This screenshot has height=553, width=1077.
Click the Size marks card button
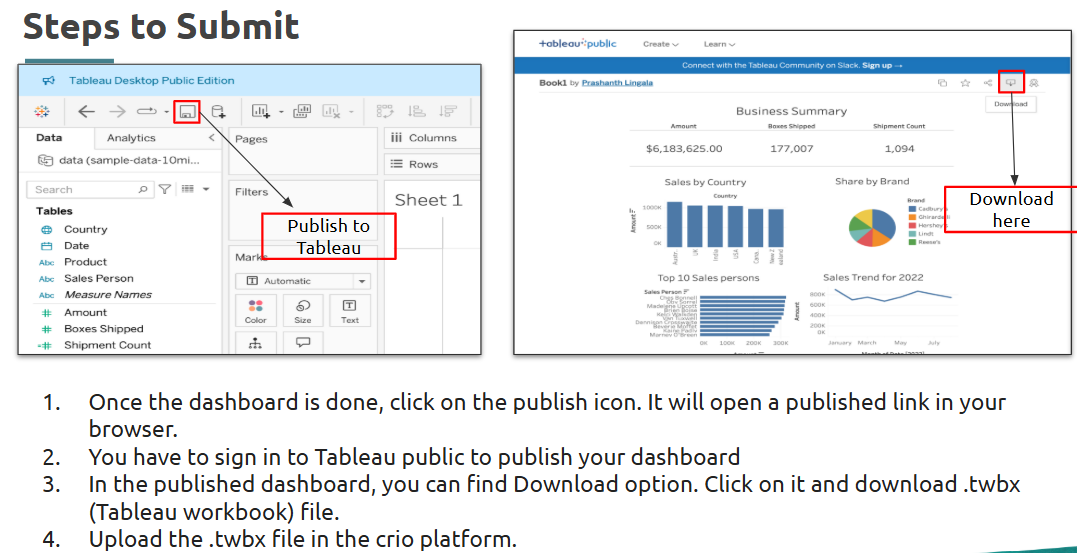303,311
